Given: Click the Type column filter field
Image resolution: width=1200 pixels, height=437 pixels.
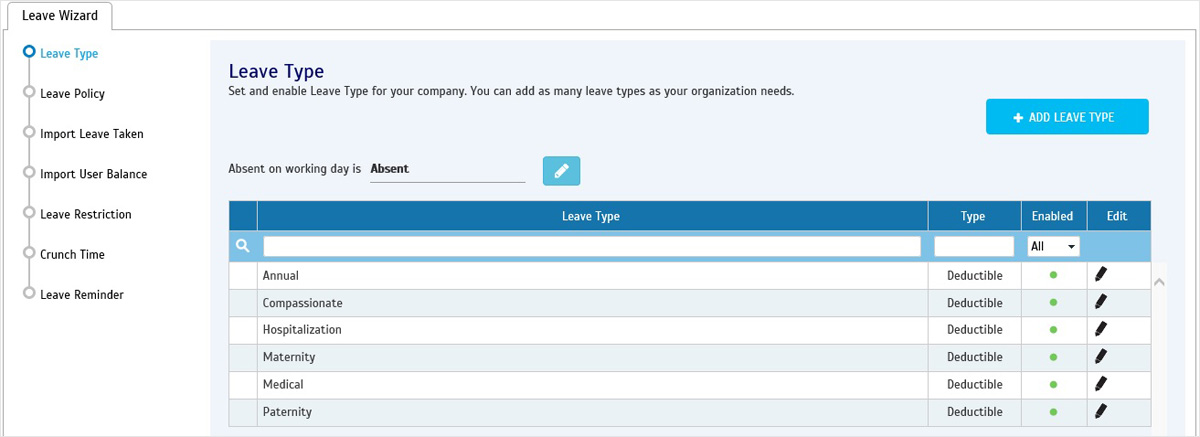Looking at the screenshot, I should 974,246.
